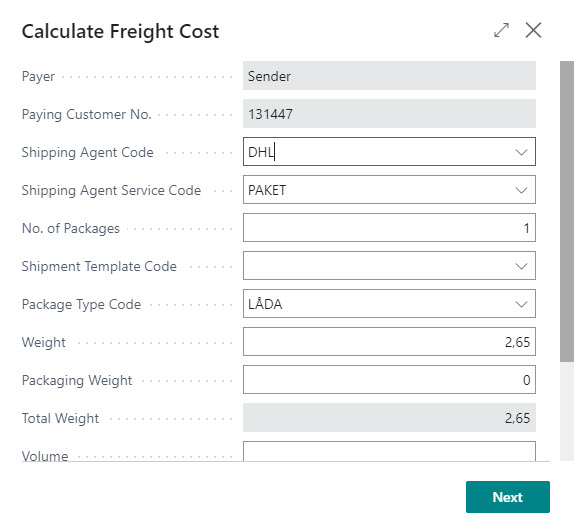Expand the Package Type Code dropdown arrow
Image resolution: width=574 pixels, height=526 pixels.
(521, 304)
